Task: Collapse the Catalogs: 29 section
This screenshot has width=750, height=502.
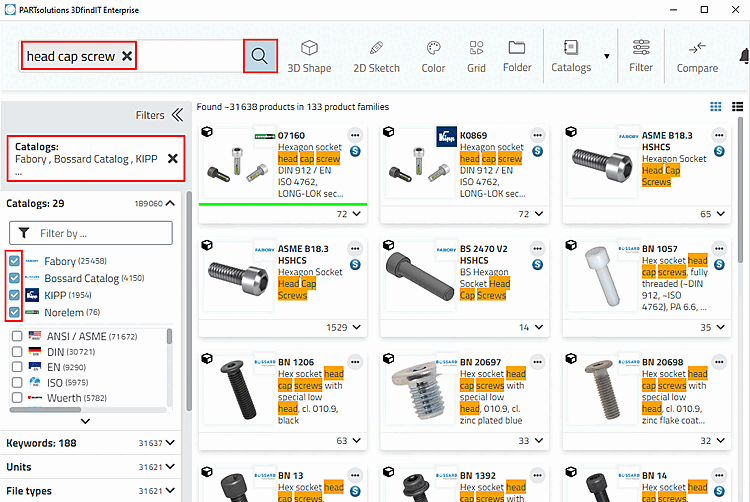Action: (170, 203)
